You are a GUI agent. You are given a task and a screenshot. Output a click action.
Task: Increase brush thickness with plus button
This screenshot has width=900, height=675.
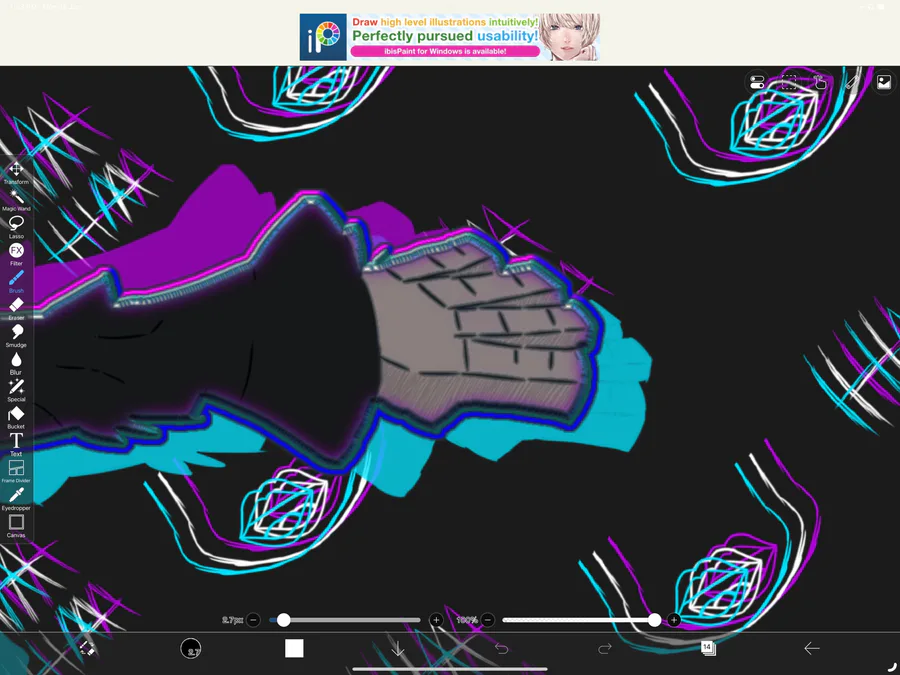436,620
